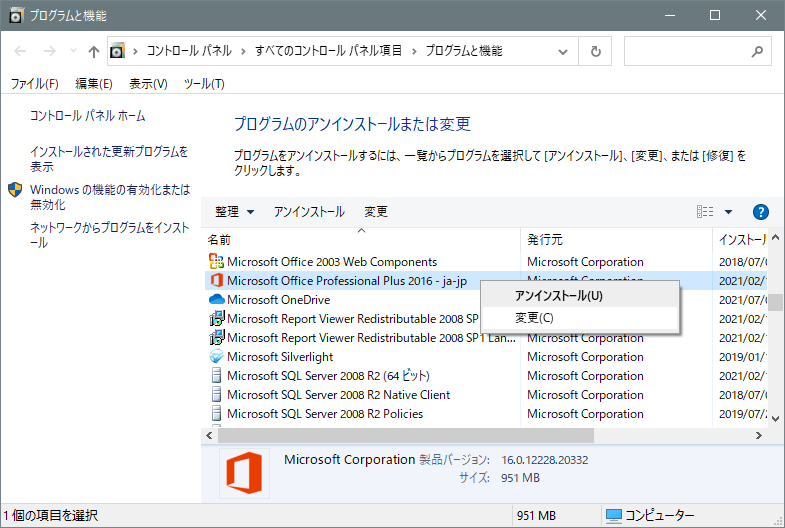Open the ツール(T) menu
The image size is (785, 528).
204,84
